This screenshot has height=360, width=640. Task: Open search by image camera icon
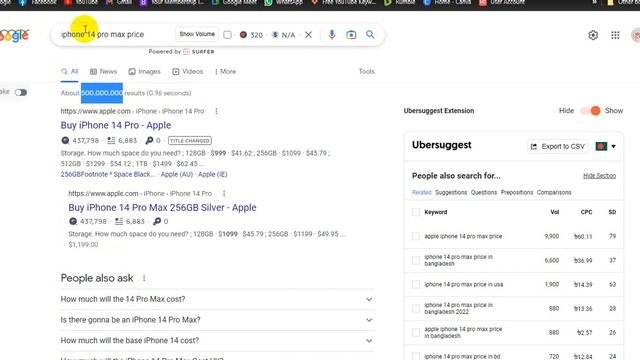click(351, 35)
